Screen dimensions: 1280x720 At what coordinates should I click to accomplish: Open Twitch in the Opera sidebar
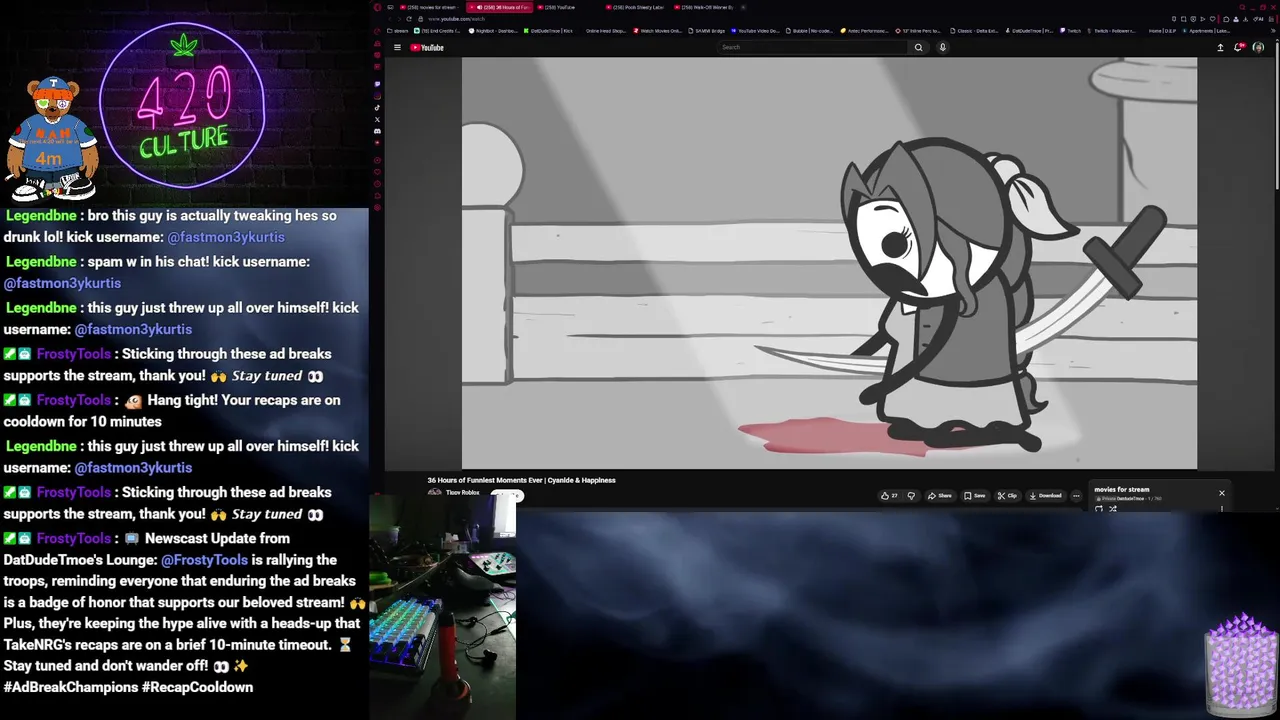coord(377,84)
